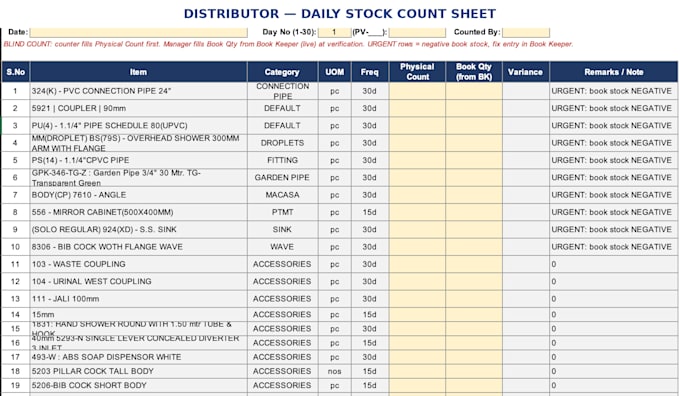Viewport: 680px width, 396px height.
Task: Select Physical Count cell for PVC CONNECTION PIPE 24"
Action: (417, 91)
